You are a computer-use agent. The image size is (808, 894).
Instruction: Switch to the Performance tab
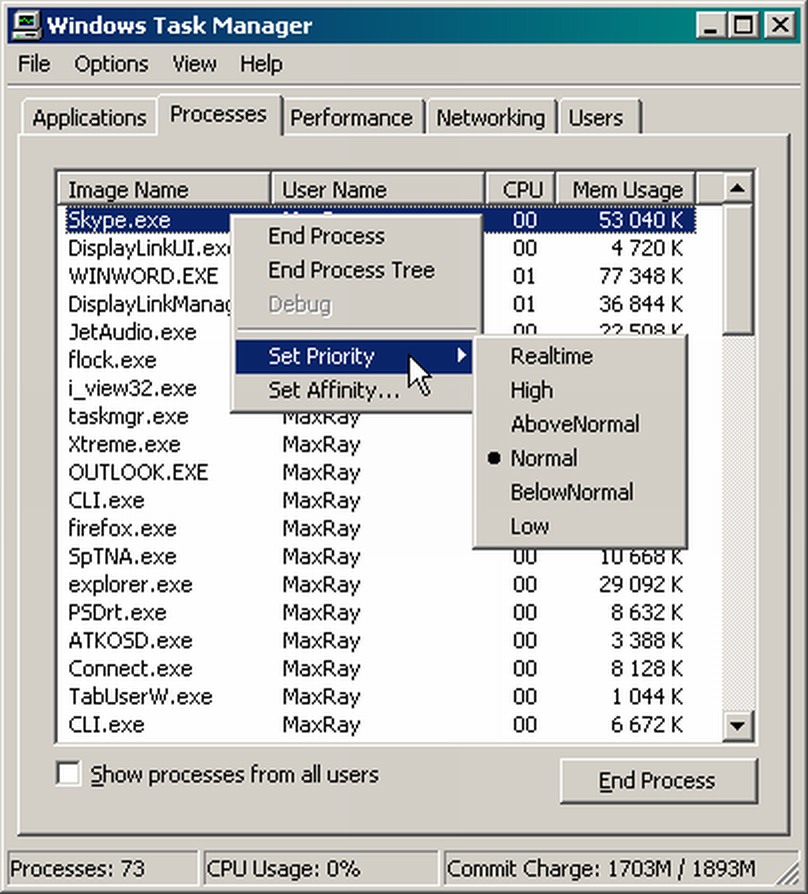(351, 118)
